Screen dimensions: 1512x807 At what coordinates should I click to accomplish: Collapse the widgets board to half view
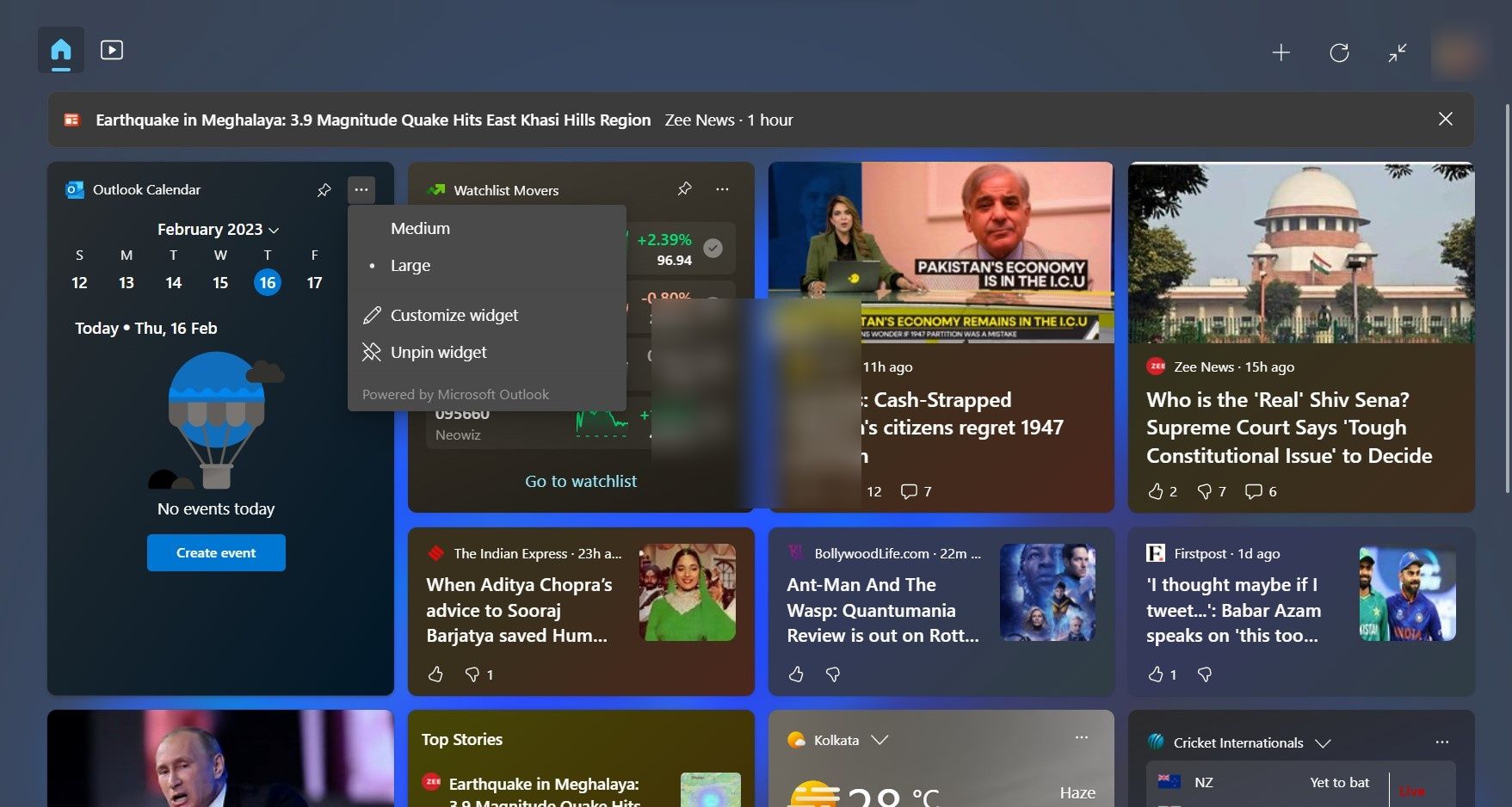(1398, 52)
